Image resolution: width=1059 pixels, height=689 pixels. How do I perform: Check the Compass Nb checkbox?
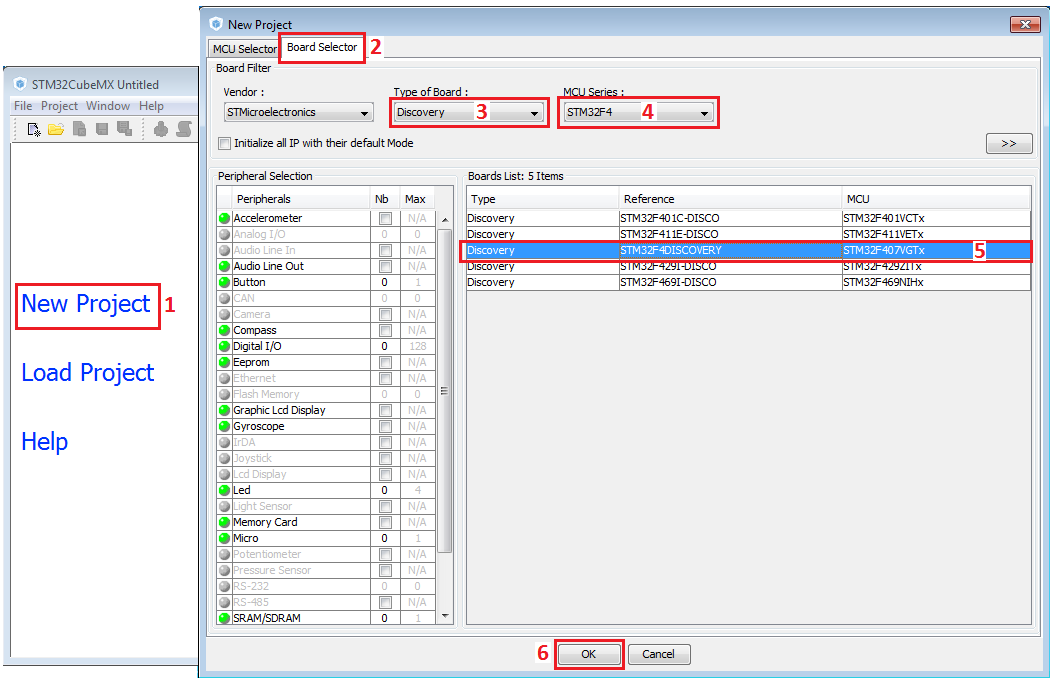pyautogui.click(x=385, y=330)
